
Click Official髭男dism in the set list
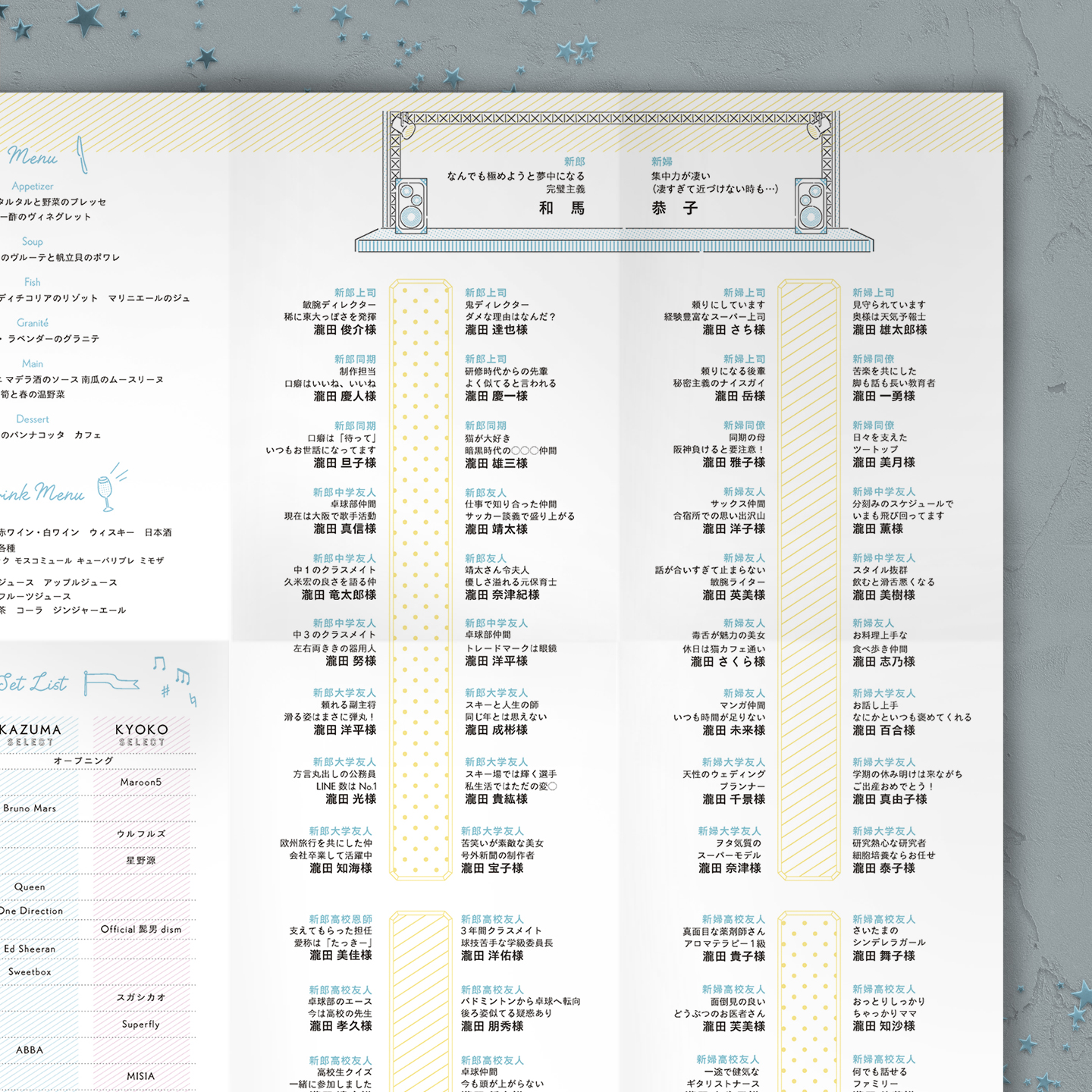[141, 929]
